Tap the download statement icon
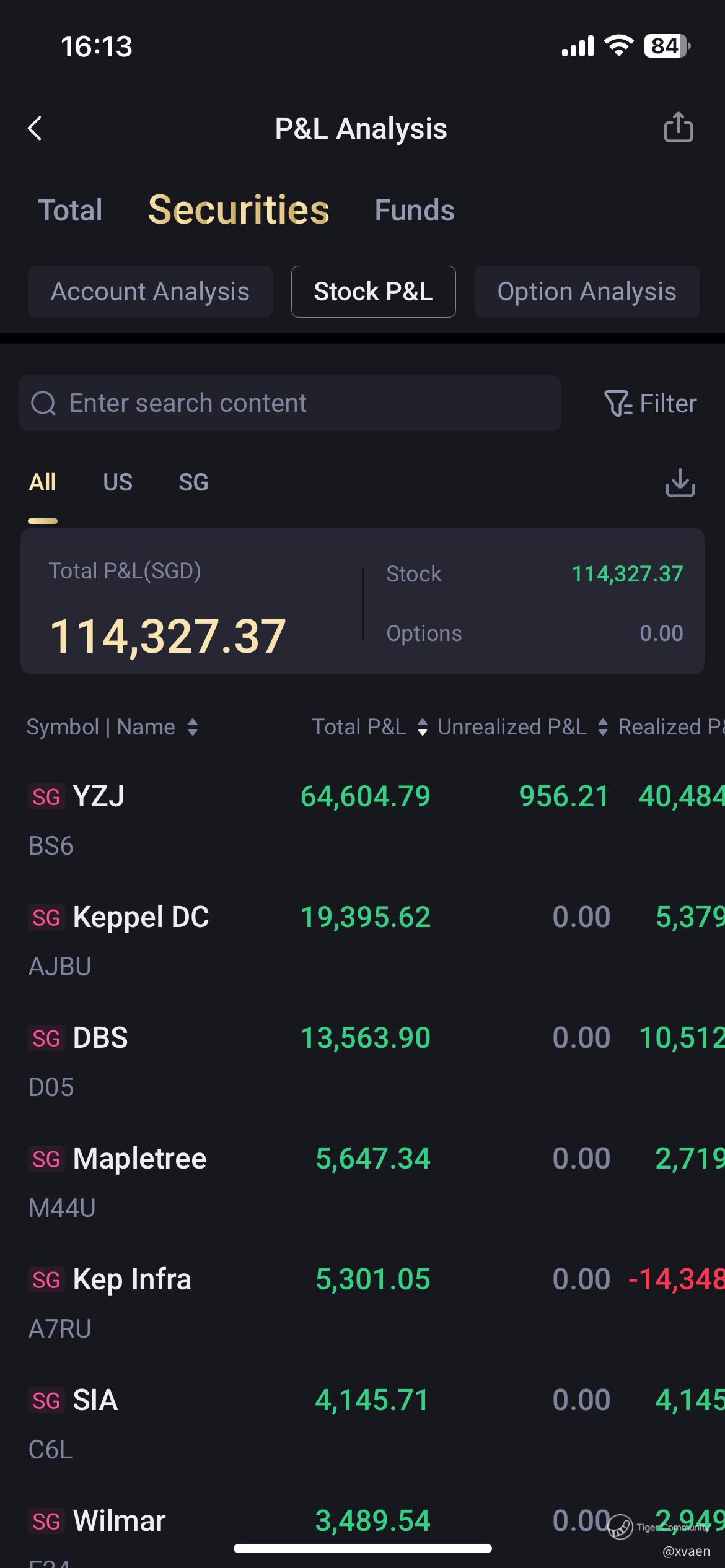The width and height of the screenshot is (725, 1568). 680,482
